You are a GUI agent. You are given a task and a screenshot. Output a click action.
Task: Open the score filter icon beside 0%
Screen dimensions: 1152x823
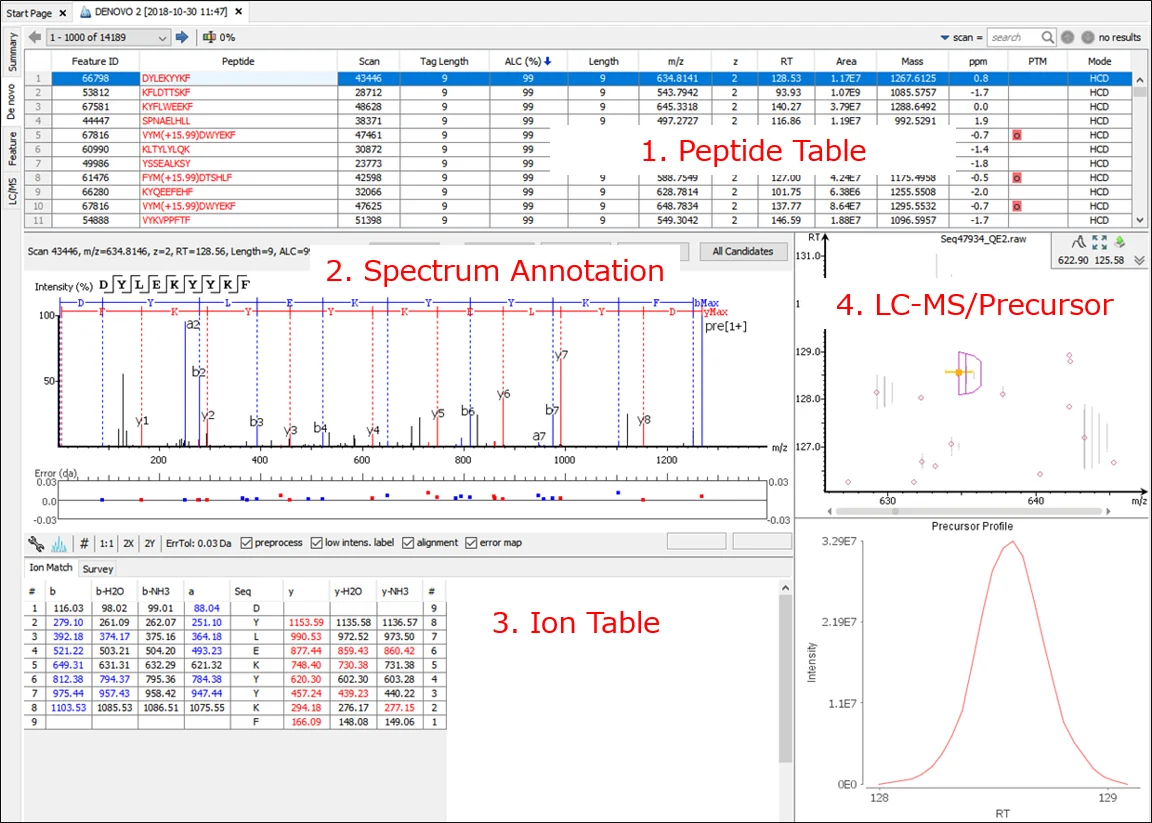209,37
